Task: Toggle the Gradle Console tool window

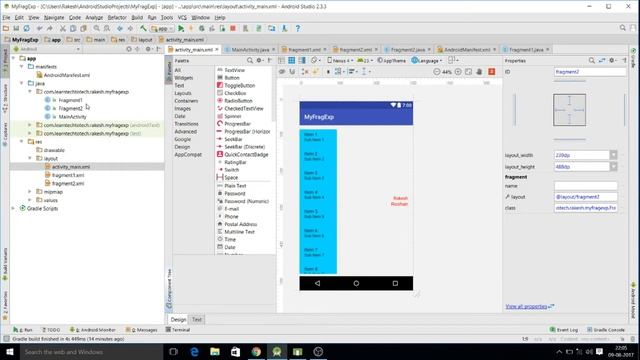Action: click(x=606, y=329)
